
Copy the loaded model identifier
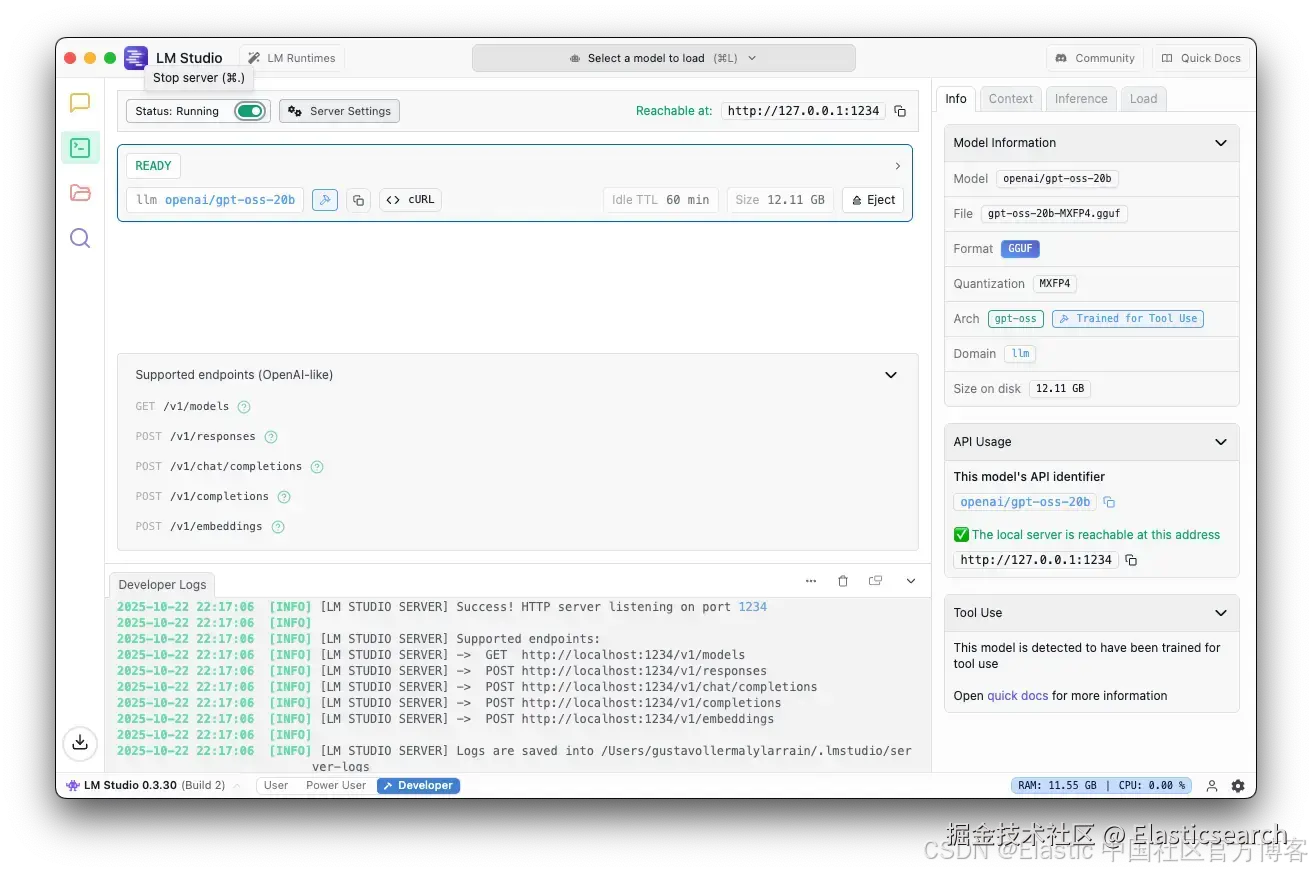(358, 200)
